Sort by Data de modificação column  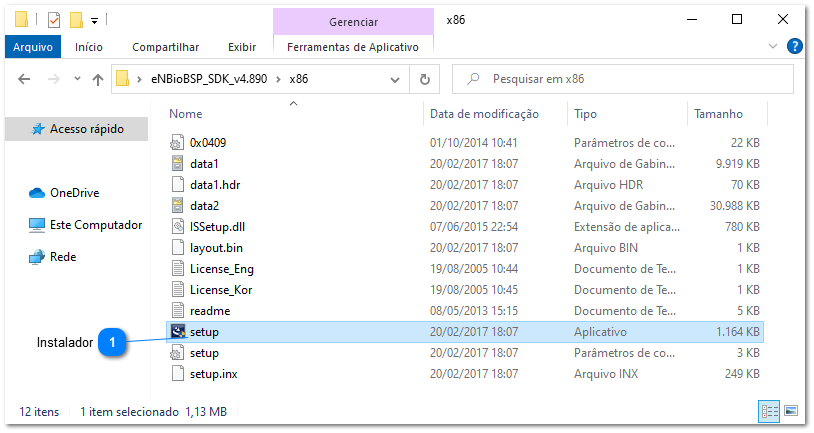point(484,114)
